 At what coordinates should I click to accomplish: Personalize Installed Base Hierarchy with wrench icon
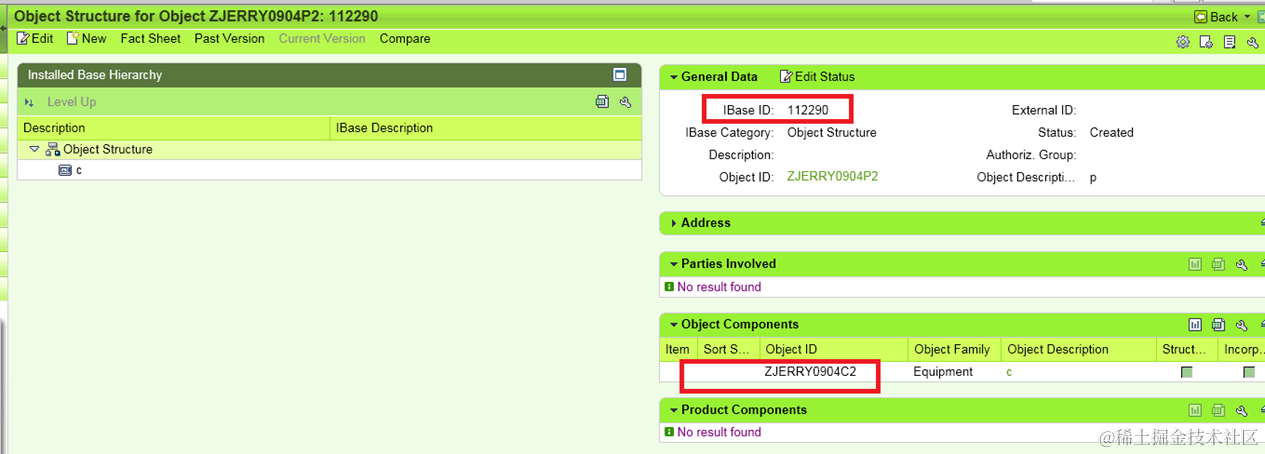(625, 102)
